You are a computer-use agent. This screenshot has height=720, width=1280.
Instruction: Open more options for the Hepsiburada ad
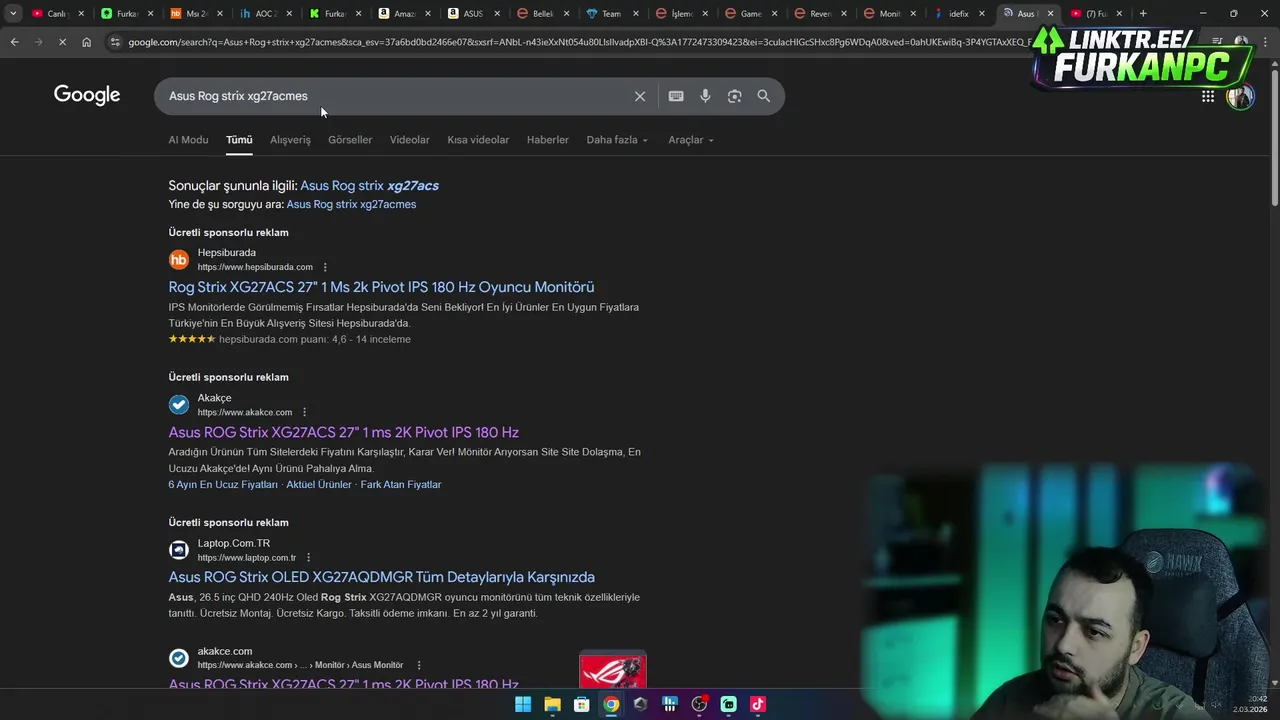[325, 267]
